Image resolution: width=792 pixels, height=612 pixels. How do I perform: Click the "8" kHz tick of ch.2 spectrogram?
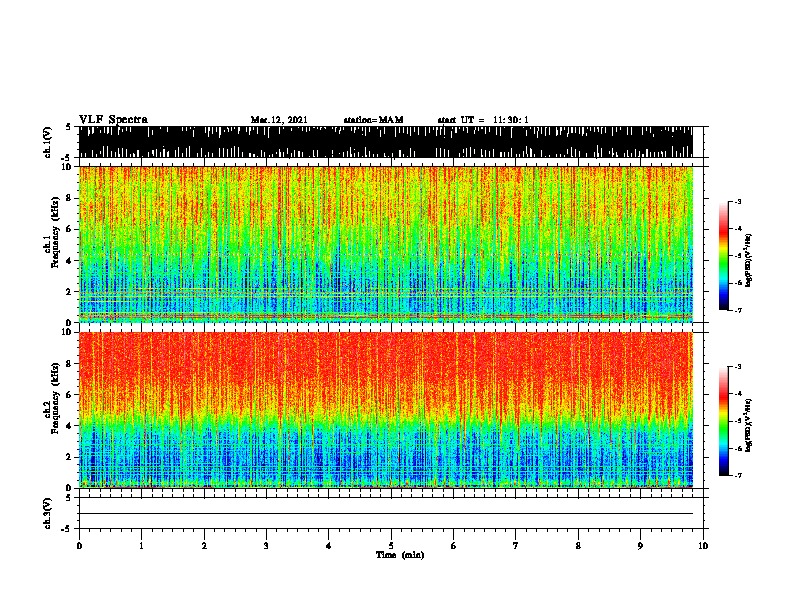pos(70,364)
